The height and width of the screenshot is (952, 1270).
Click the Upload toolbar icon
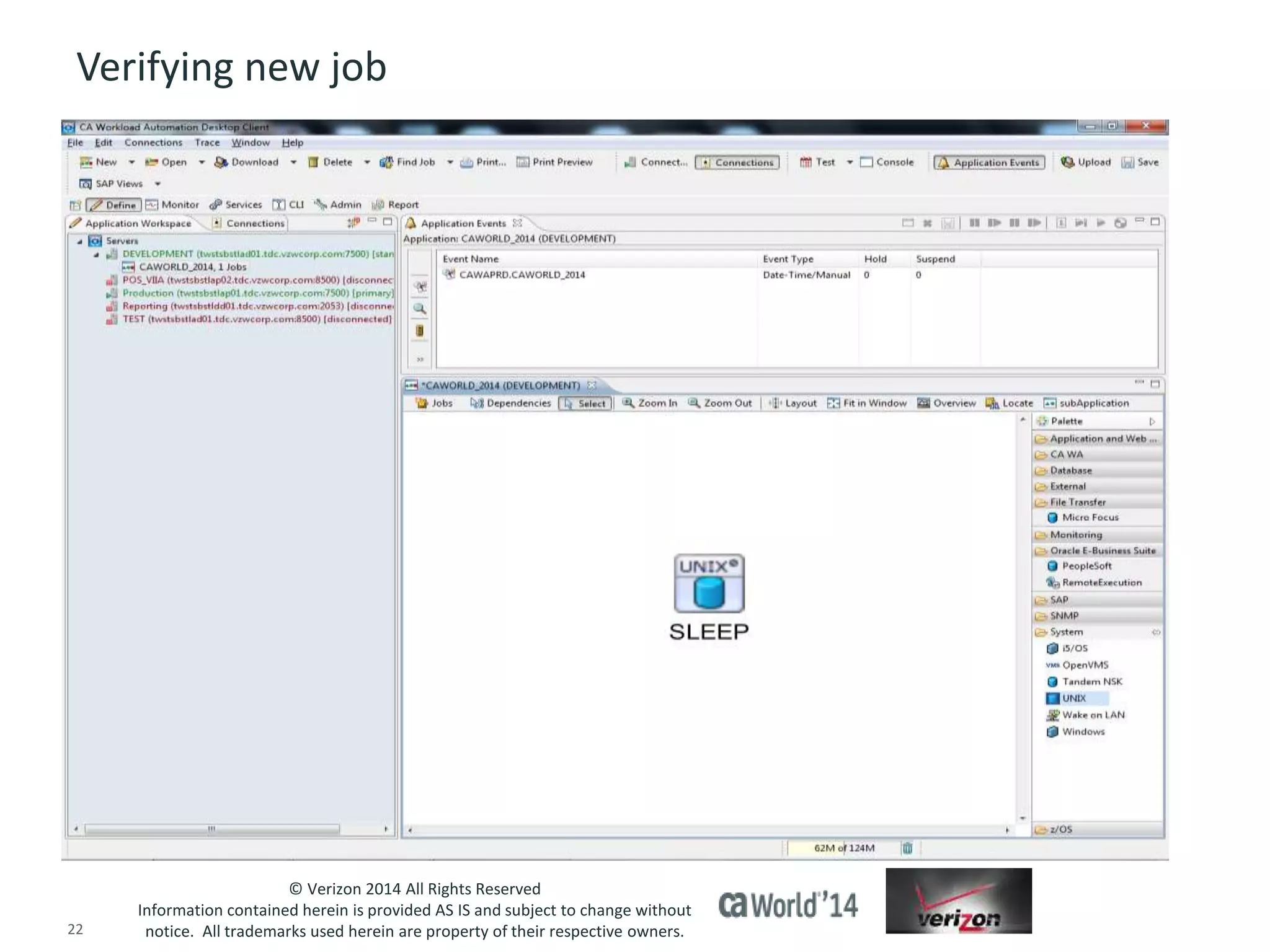(1067, 162)
